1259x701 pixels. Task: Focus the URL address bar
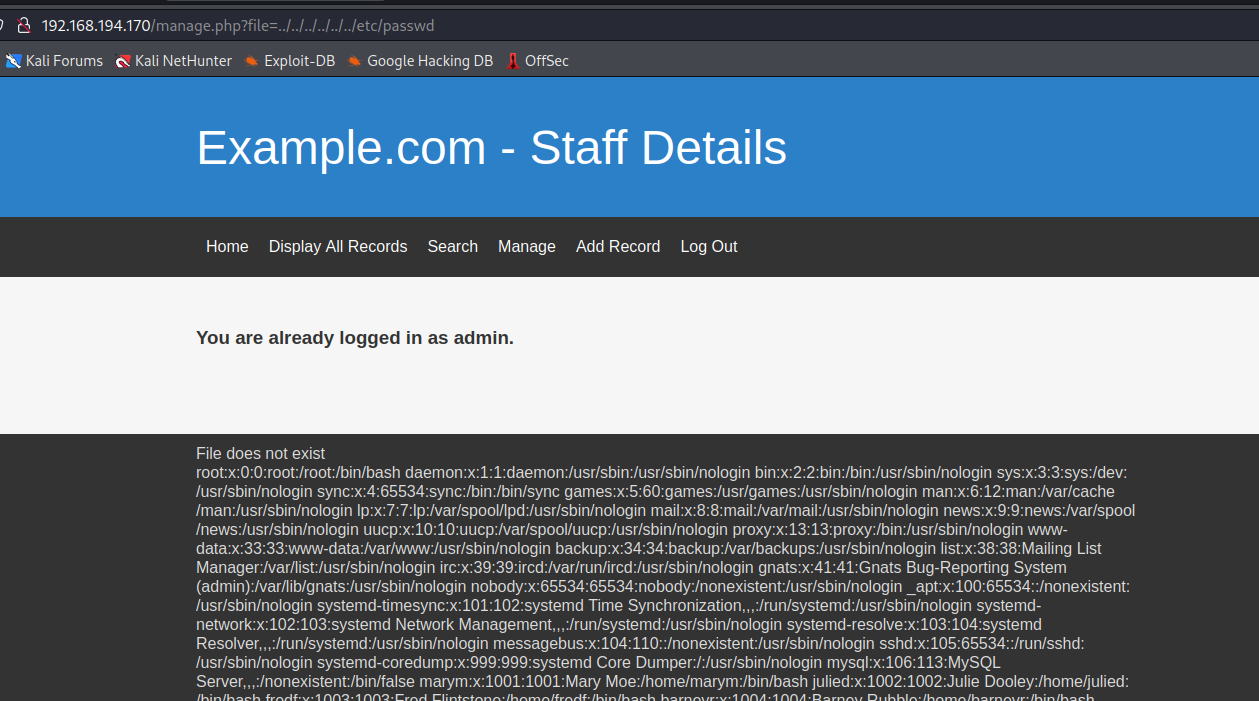600,25
